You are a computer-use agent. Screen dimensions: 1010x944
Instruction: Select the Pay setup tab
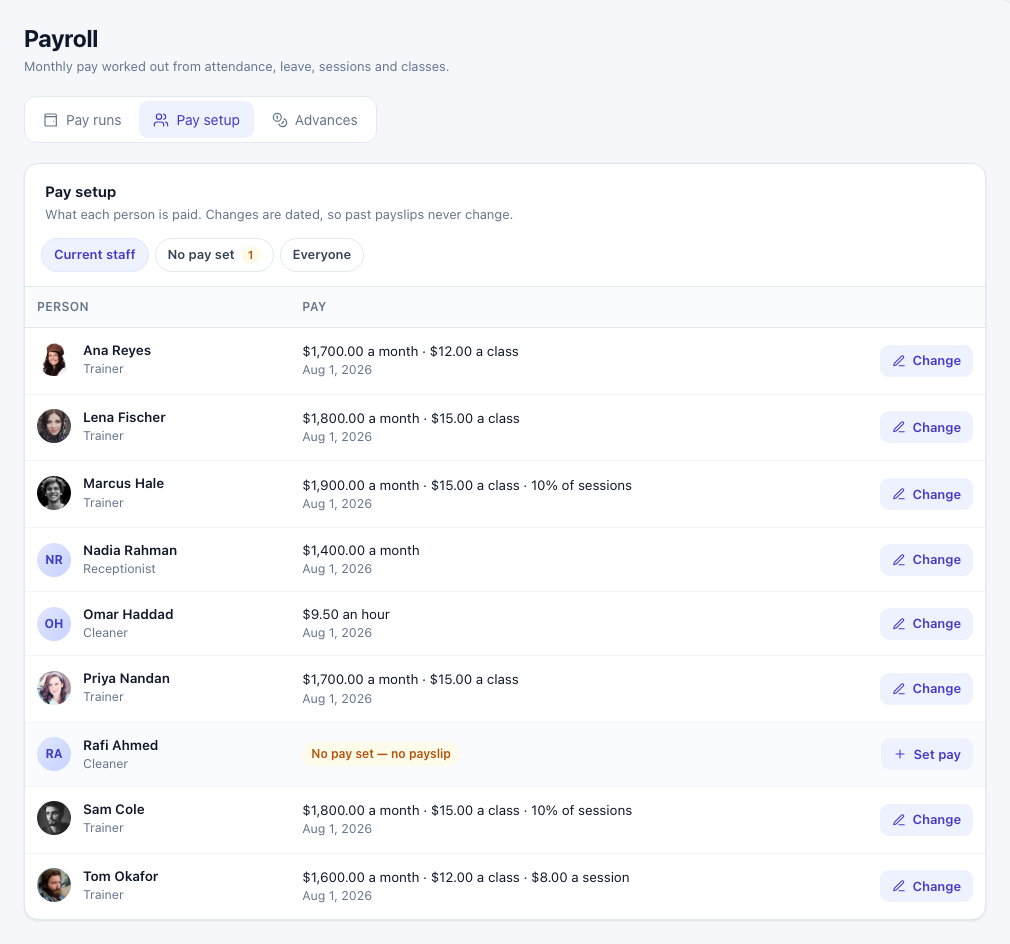click(x=196, y=120)
